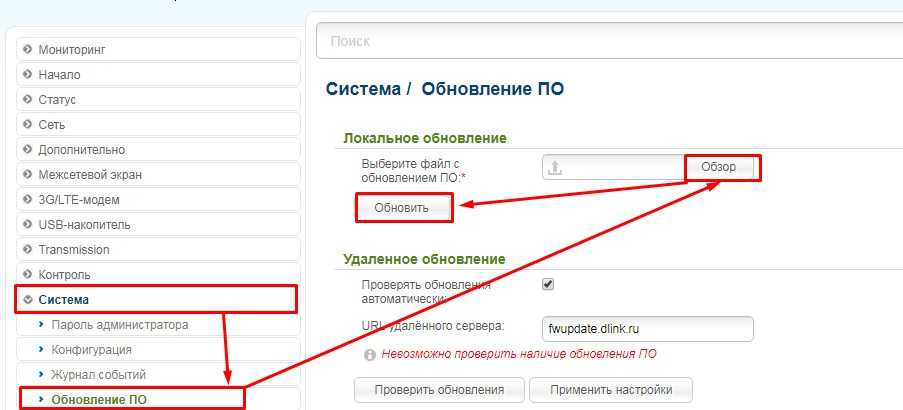Screen dimensions: 903x410
Task: Click Проверить обновления button
Action: point(439,390)
